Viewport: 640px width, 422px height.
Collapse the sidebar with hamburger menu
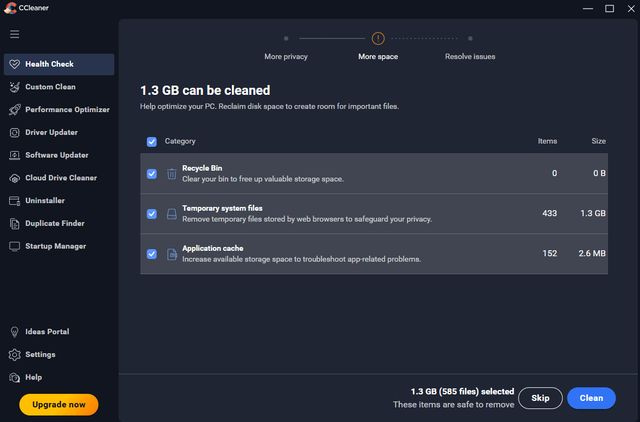coord(14,34)
